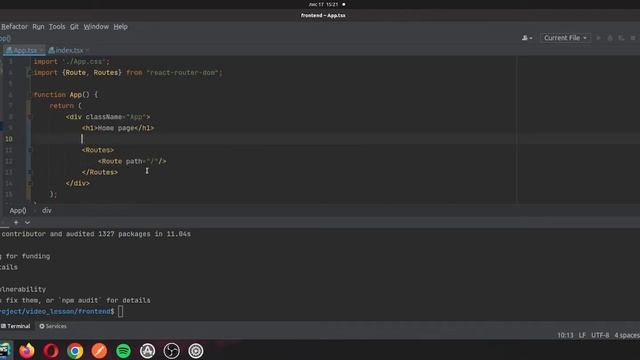Viewport: 640px width, 360px height.
Task: Click the clock in the top panel
Action: coord(324,4)
